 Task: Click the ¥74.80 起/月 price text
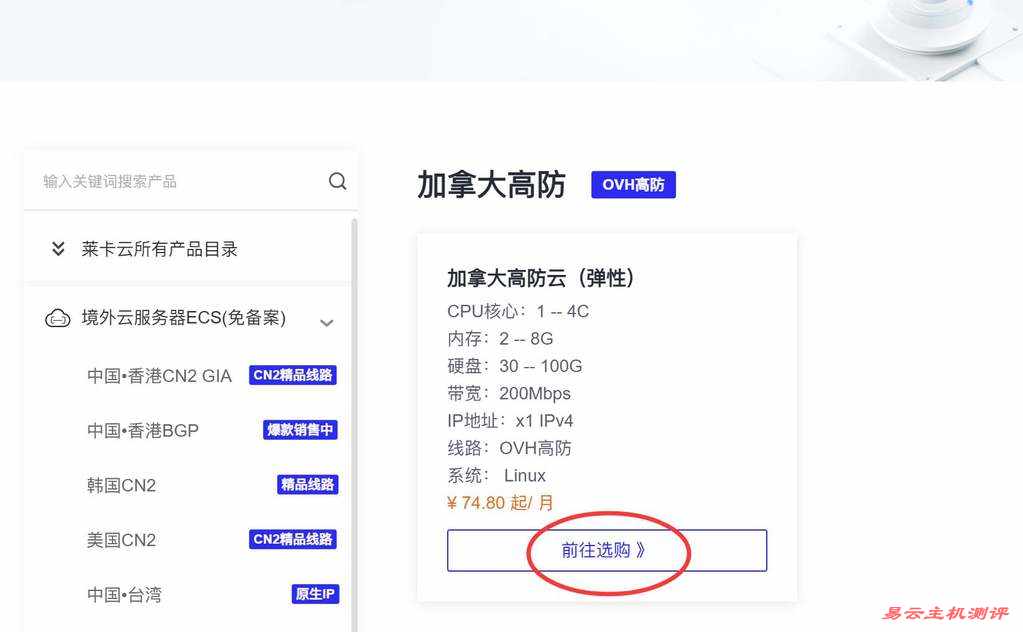[500, 503]
